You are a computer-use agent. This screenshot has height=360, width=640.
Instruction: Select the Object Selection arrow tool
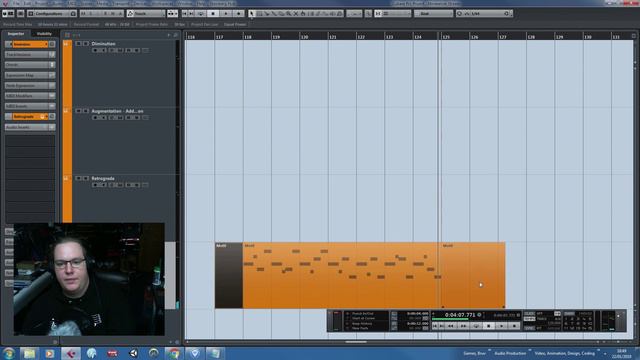(x=251, y=13)
